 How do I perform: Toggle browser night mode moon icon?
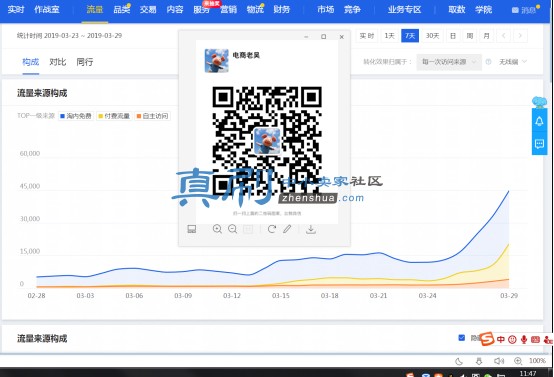pyautogui.click(x=459, y=361)
